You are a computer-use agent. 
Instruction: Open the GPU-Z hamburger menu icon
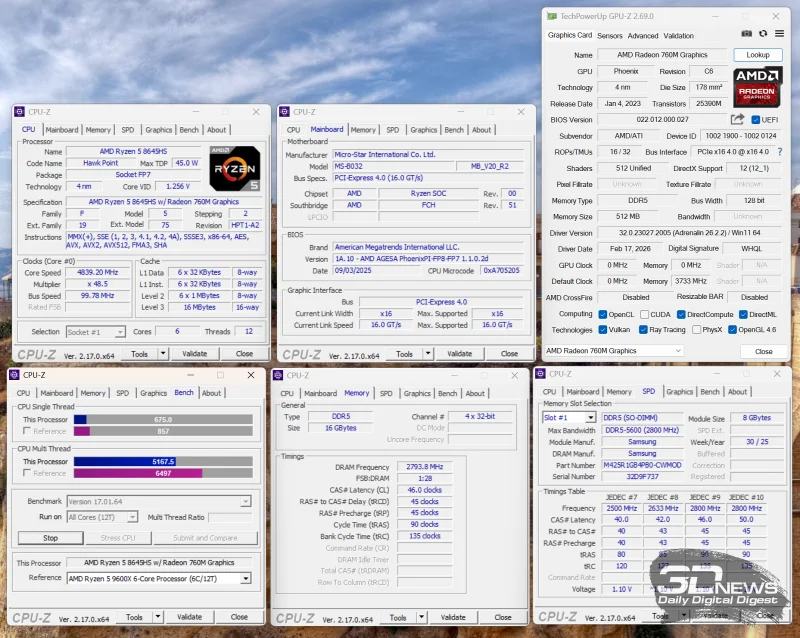coord(777,35)
